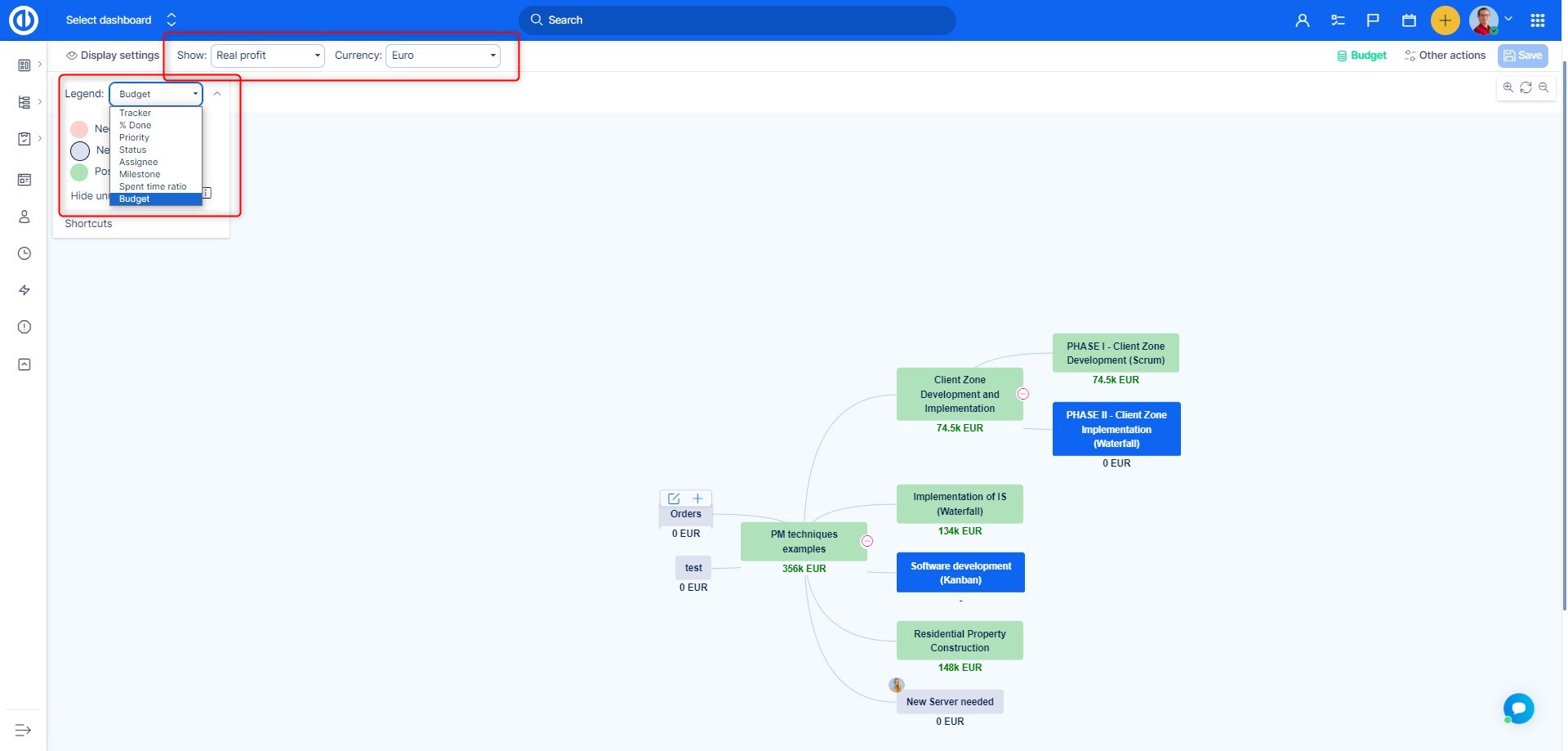Click the yellow plus quick-add button
1568x751 pixels.
click(1445, 20)
